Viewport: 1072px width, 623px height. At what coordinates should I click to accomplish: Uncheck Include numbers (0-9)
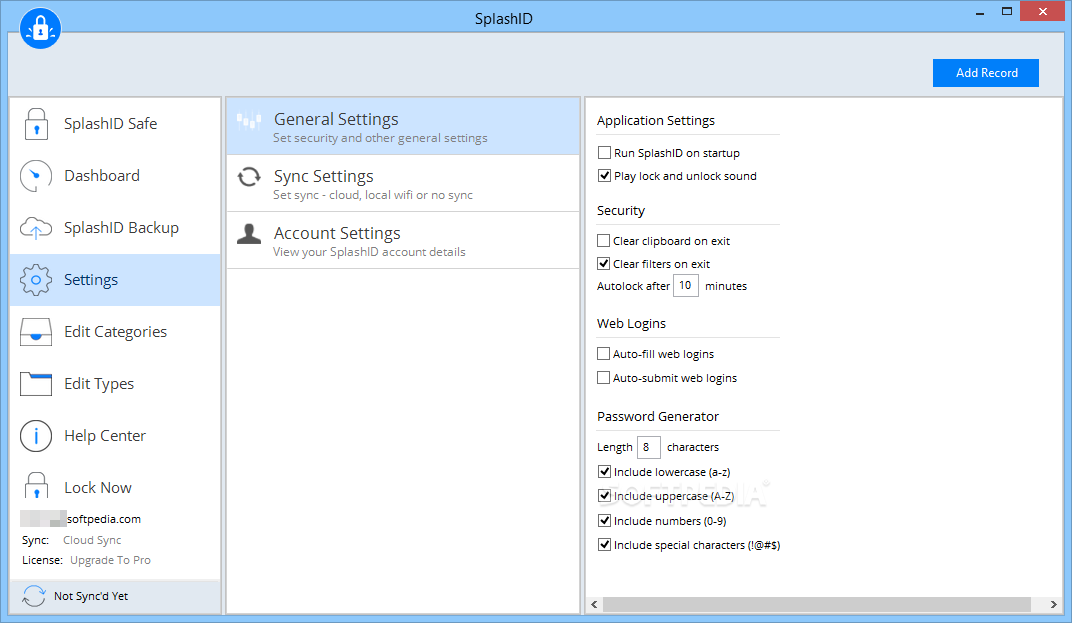604,520
